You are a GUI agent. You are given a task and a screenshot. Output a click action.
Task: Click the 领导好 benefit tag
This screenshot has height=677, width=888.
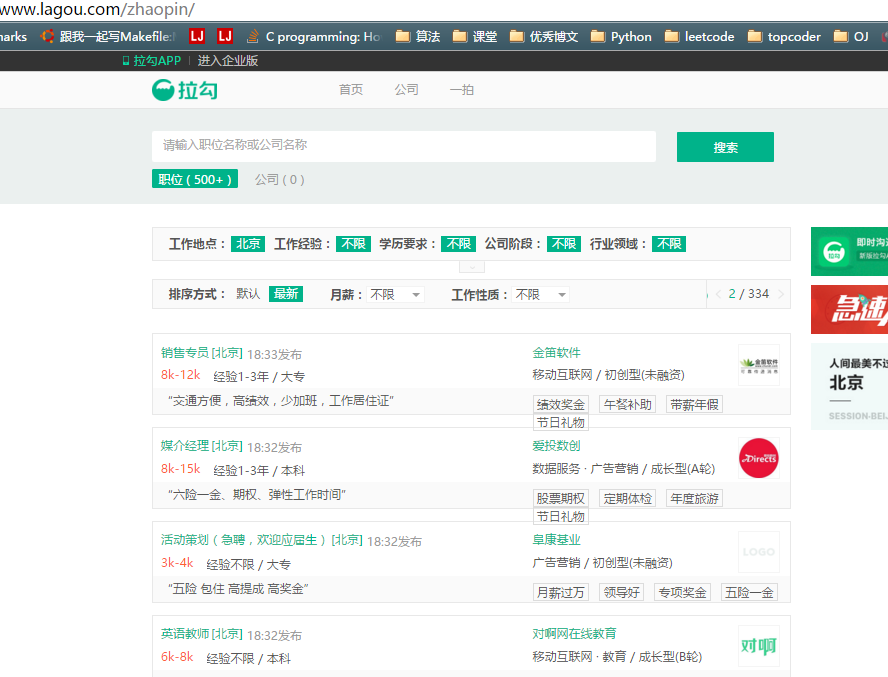point(621,593)
